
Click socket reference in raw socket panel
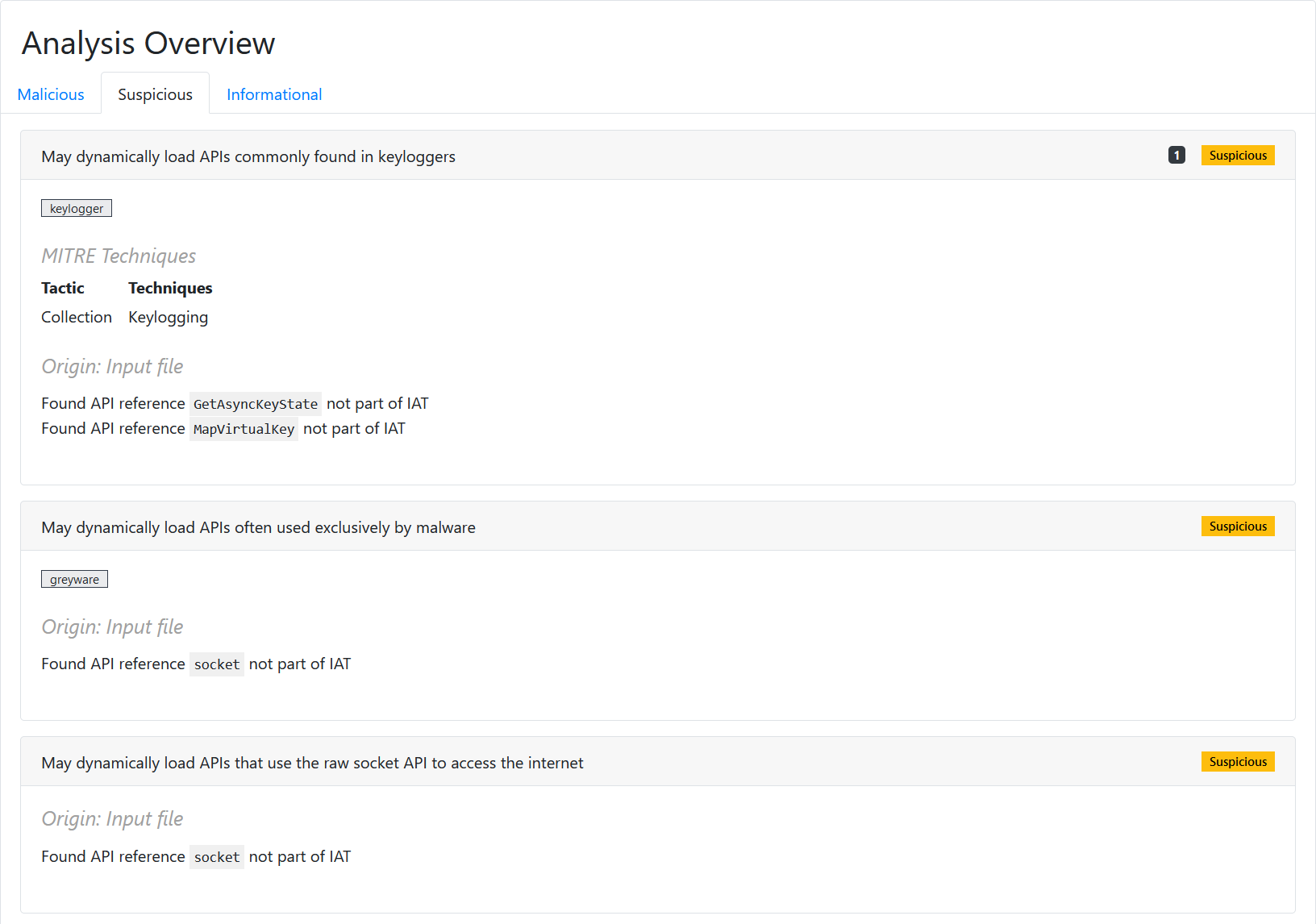click(217, 857)
